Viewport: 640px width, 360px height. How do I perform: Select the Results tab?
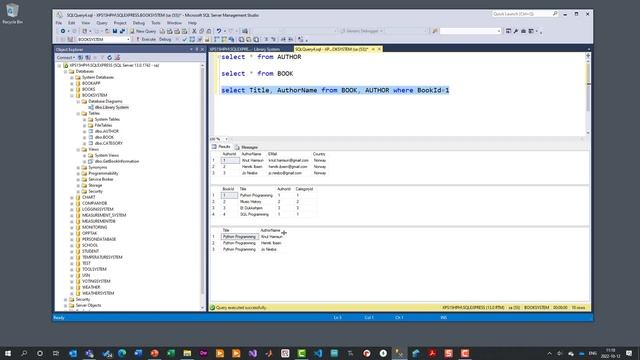tap(221, 147)
